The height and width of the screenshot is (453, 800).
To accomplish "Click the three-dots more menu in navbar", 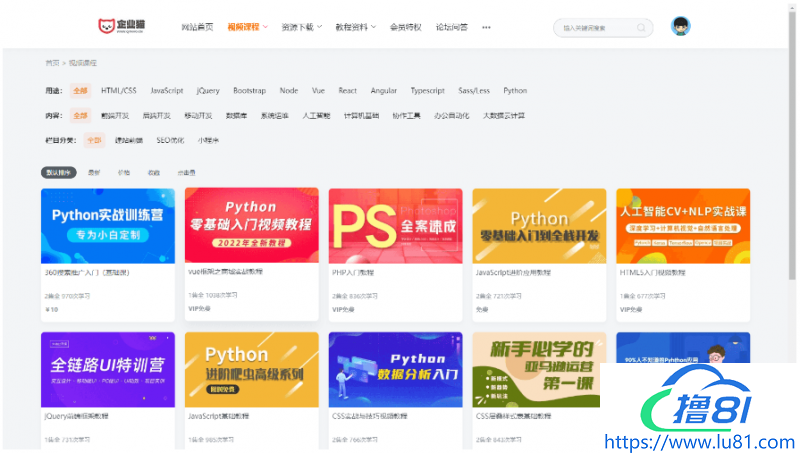I will pos(486,28).
